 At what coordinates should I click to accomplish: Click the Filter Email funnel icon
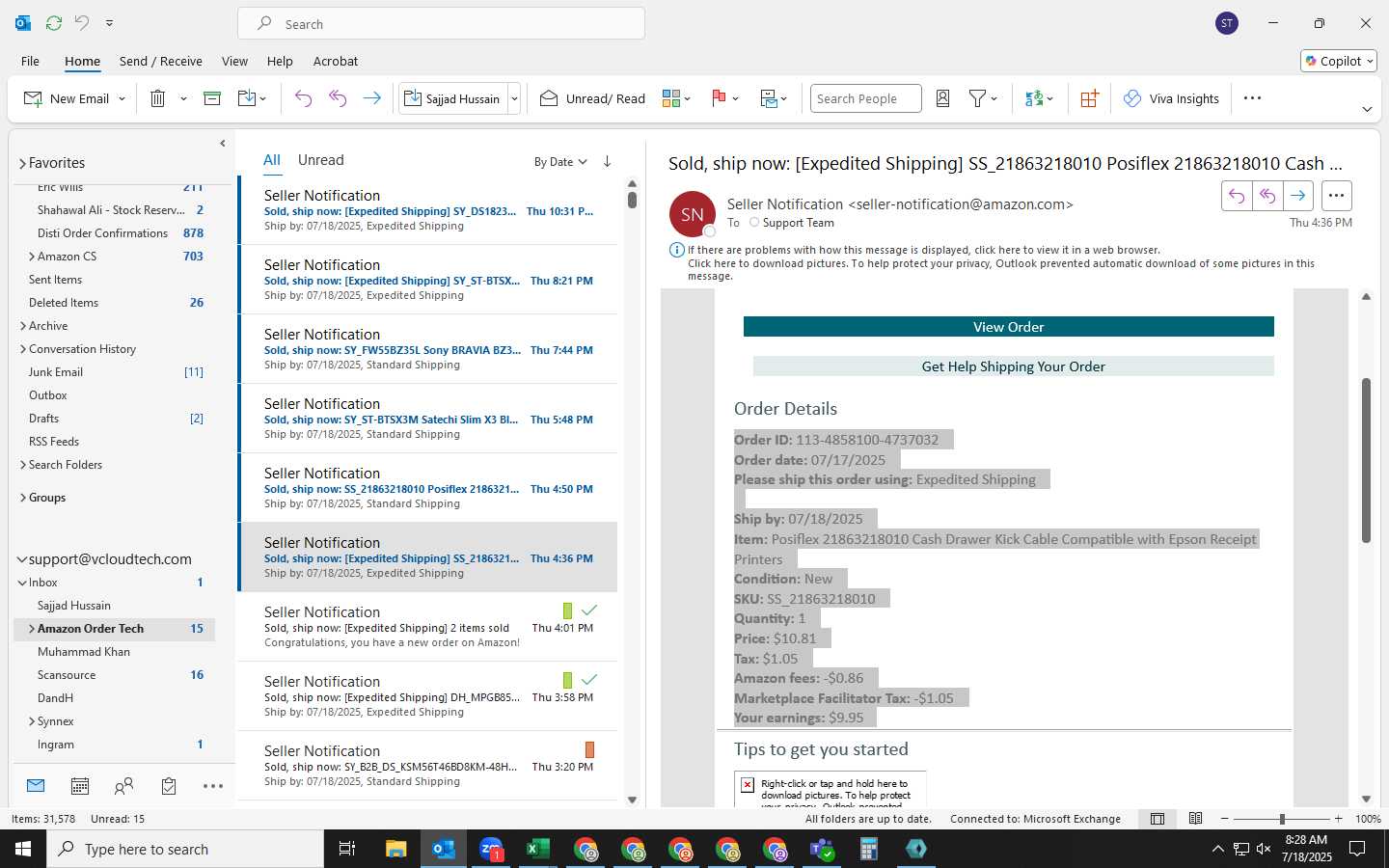pyautogui.click(x=977, y=98)
